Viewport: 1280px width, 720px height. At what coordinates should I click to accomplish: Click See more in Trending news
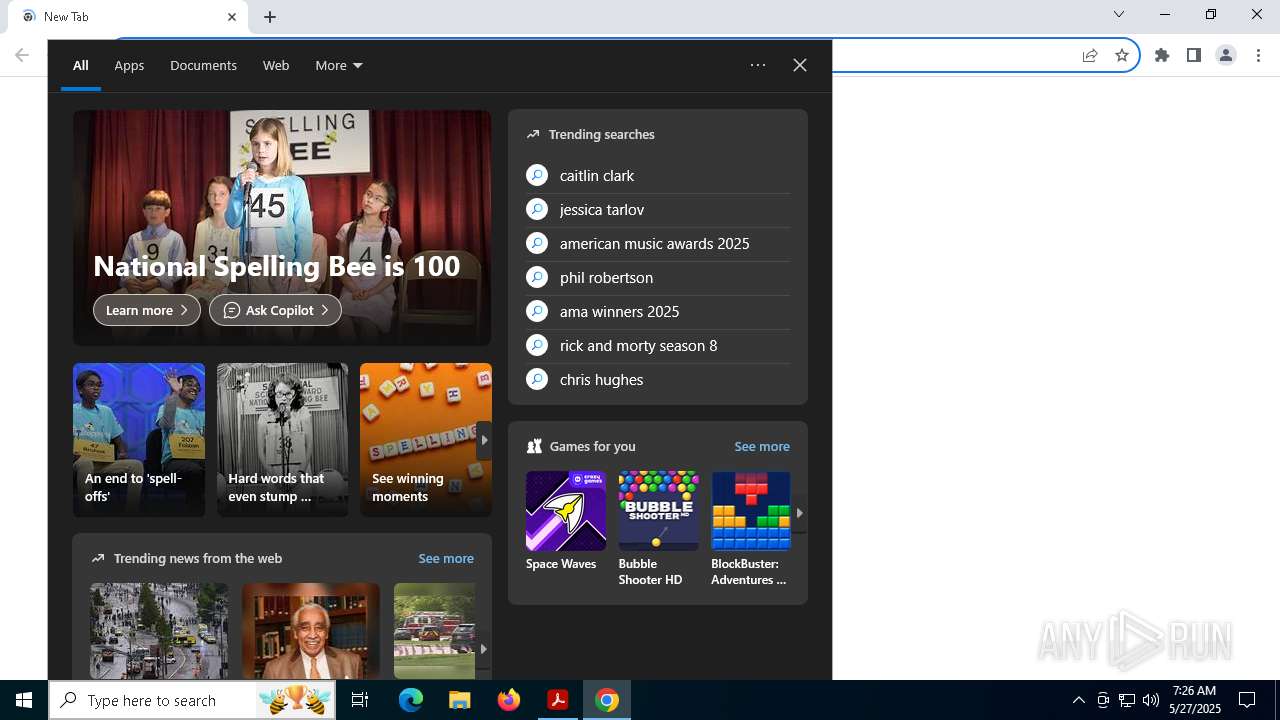(x=446, y=558)
